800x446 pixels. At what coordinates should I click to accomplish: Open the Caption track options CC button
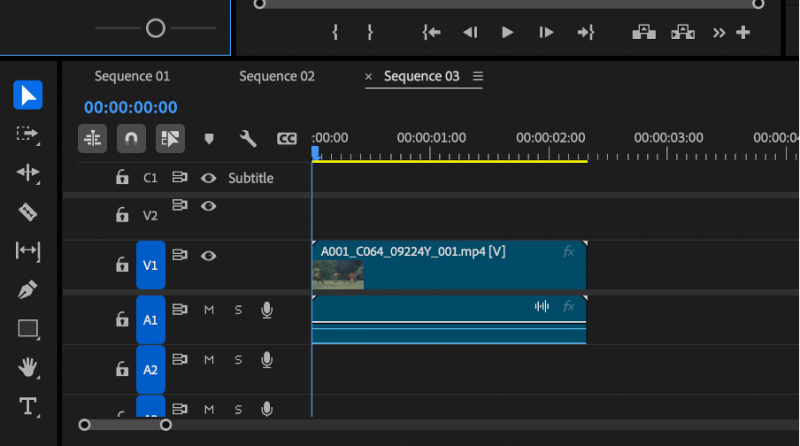coord(287,139)
